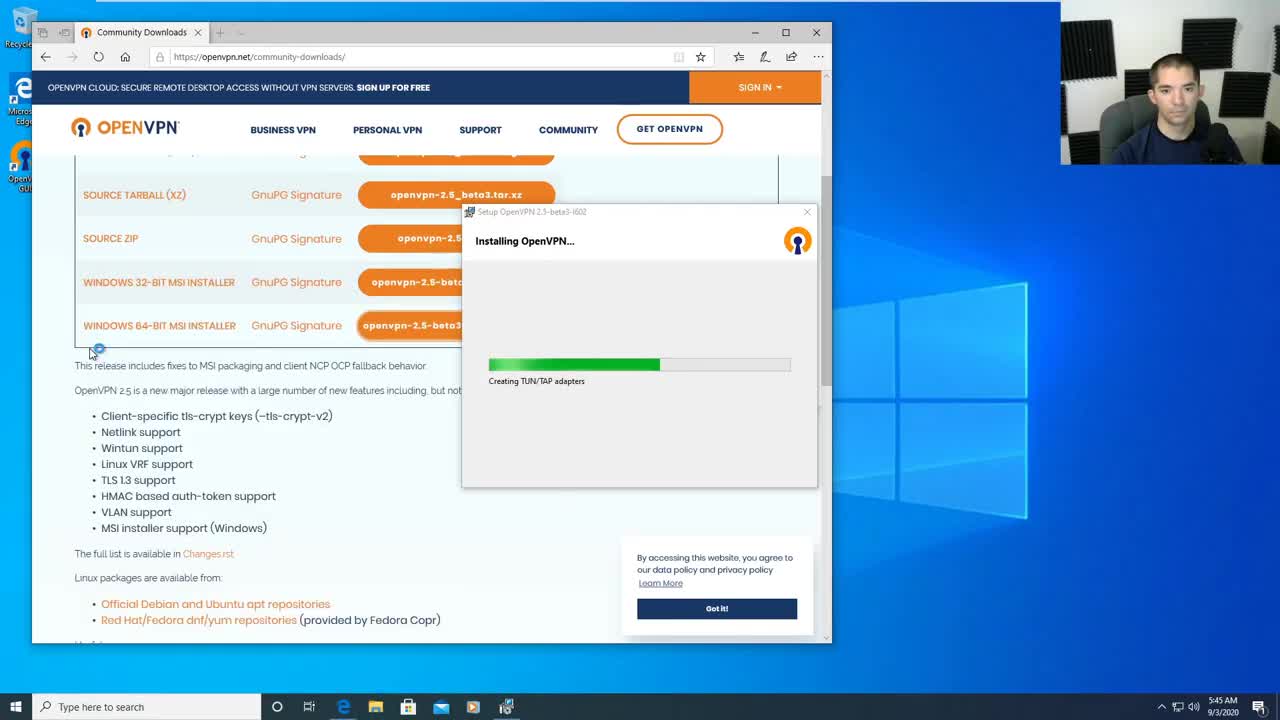Download the SOURCE ZIP openvpn file
The width and height of the screenshot is (1280, 720).
point(410,238)
